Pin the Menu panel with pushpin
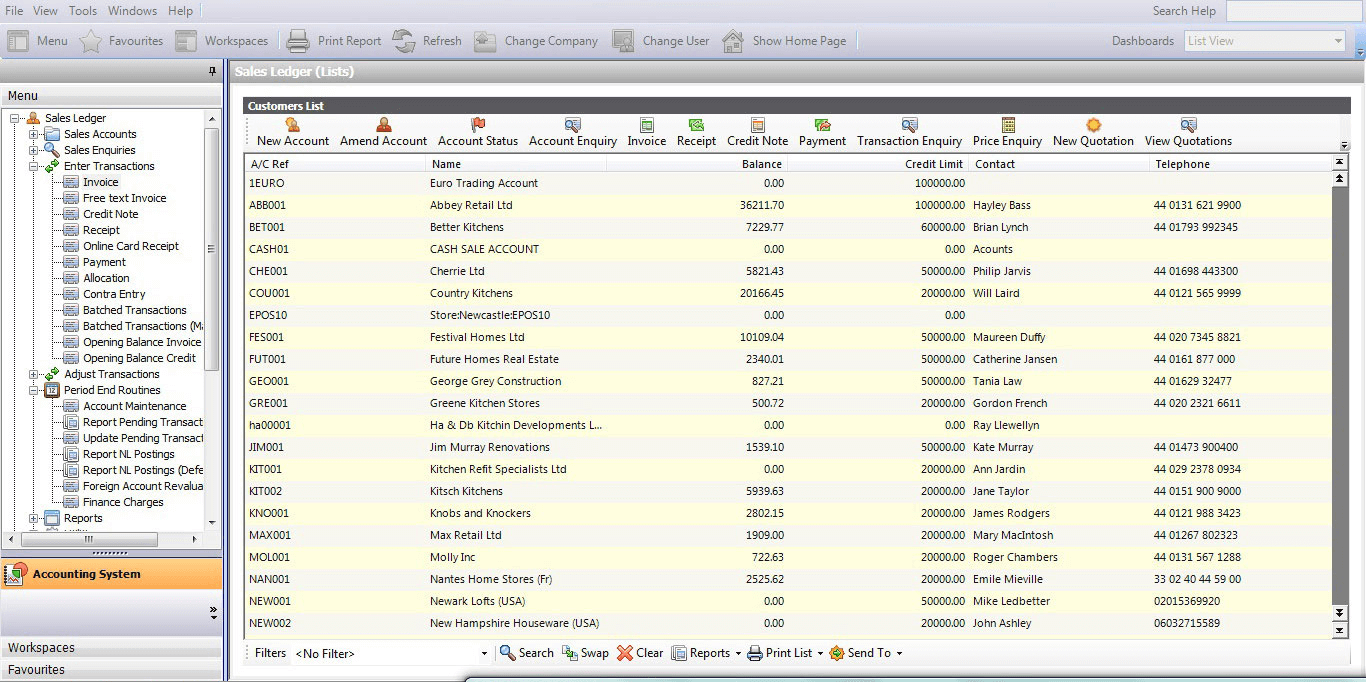The image size is (1366, 682). pos(212,72)
